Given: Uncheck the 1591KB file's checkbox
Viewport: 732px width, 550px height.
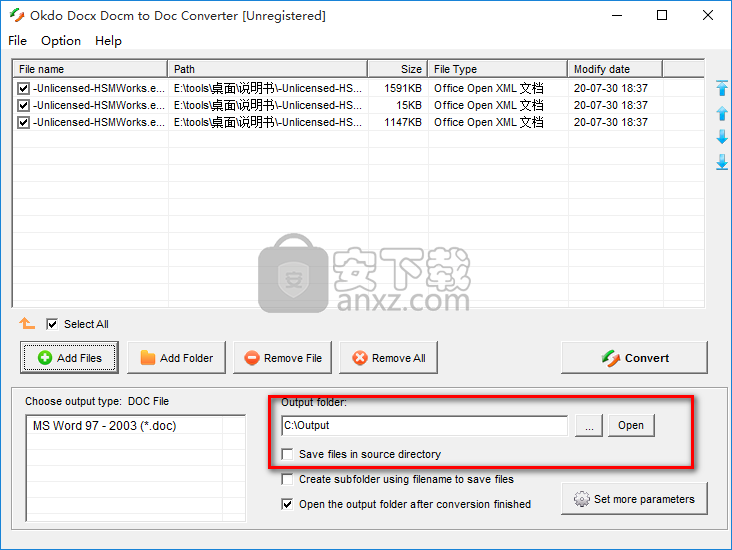Looking at the screenshot, I should [23, 88].
